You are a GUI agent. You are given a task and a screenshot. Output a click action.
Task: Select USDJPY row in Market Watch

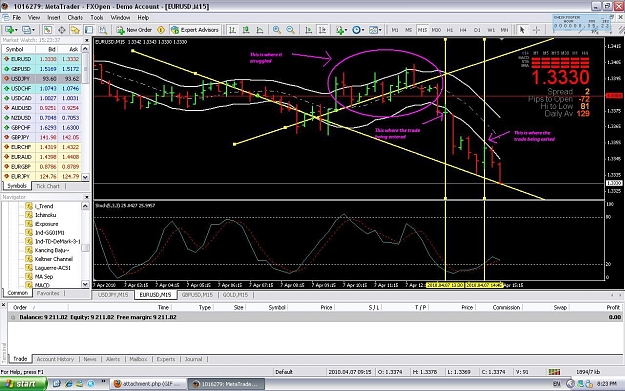(41, 79)
